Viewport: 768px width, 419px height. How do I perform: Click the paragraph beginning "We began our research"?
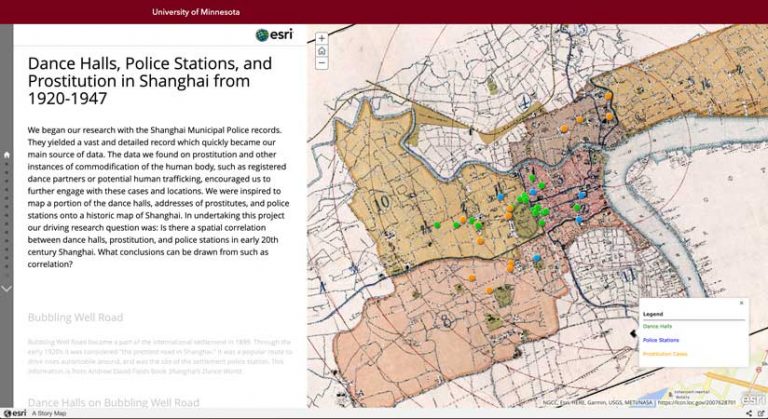tap(158, 197)
